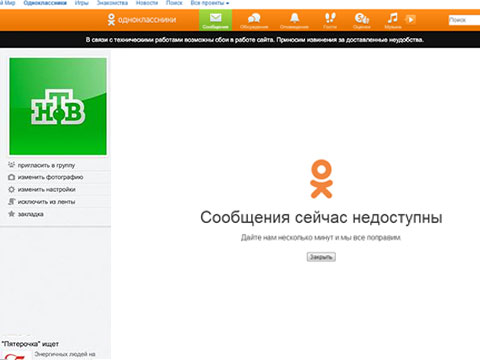The height and width of the screenshot is (360, 480).
Task: Open the Оценки ratings icon
Action: 362,21
